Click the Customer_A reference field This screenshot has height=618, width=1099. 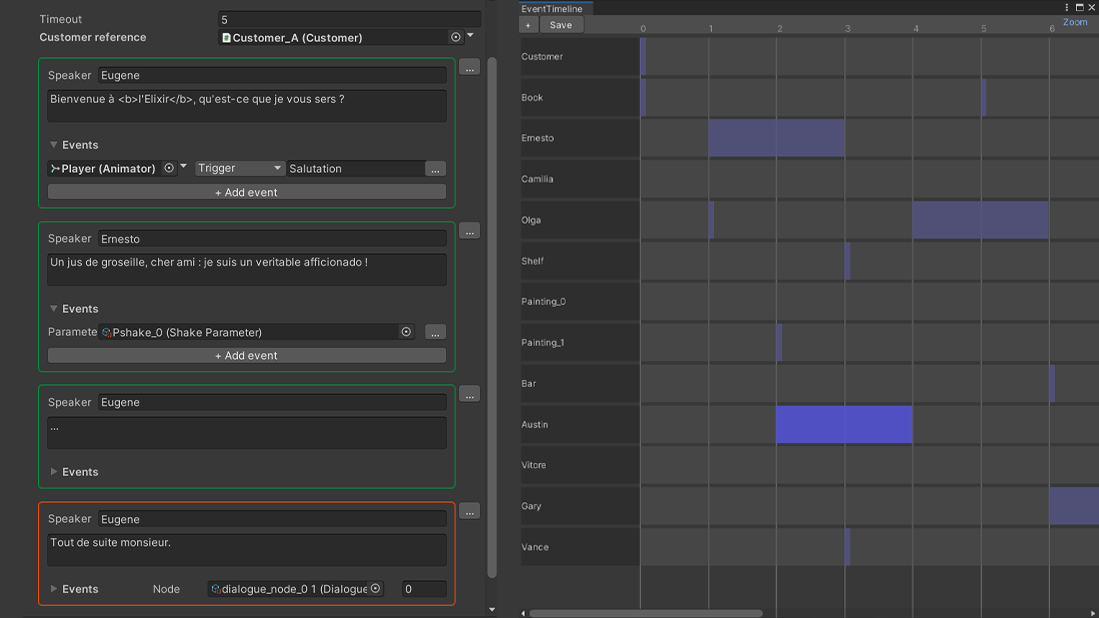(334, 37)
